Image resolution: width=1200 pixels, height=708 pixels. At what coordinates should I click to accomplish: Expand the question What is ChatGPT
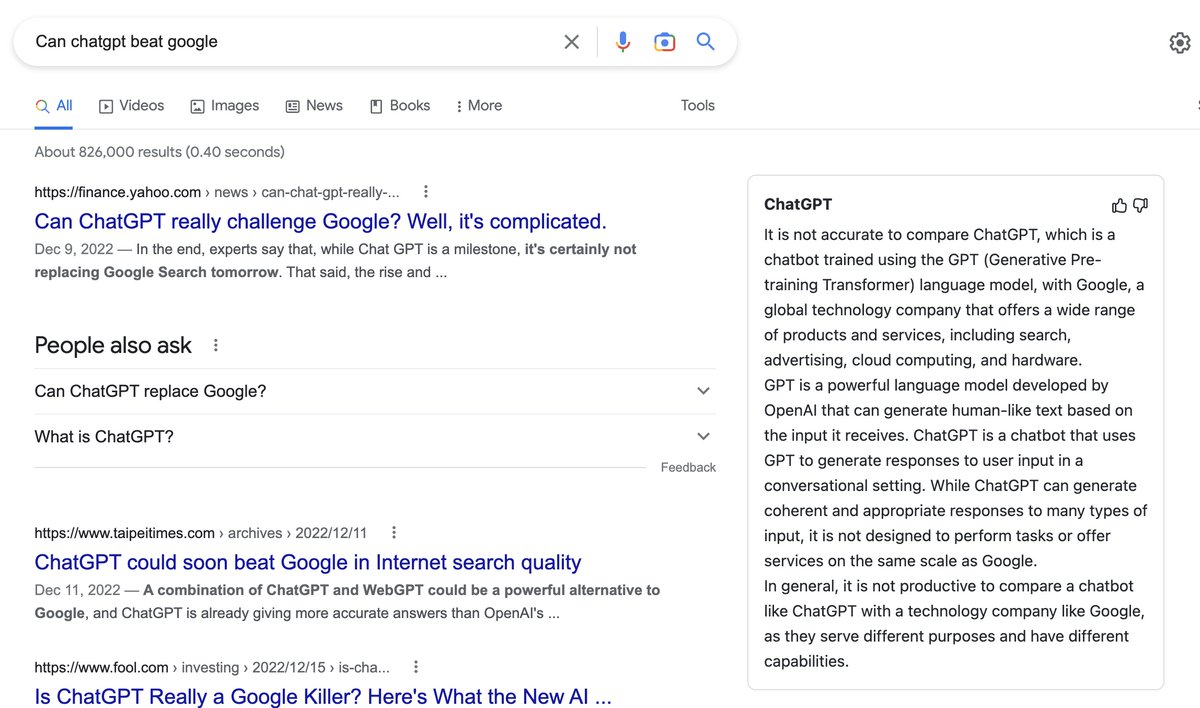click(703, 436)
